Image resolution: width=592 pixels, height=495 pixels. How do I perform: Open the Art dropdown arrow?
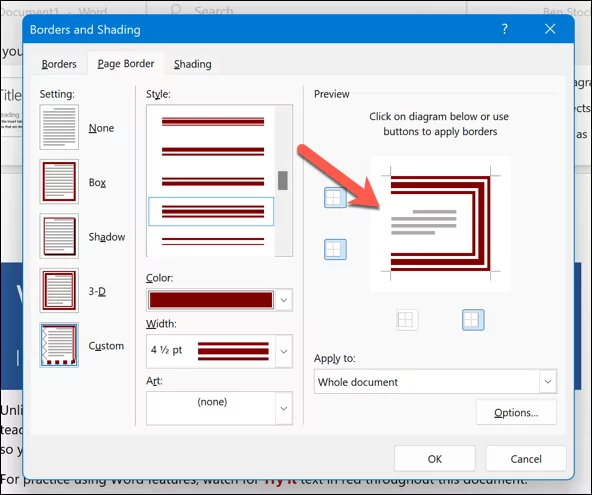tap(284, 409)
